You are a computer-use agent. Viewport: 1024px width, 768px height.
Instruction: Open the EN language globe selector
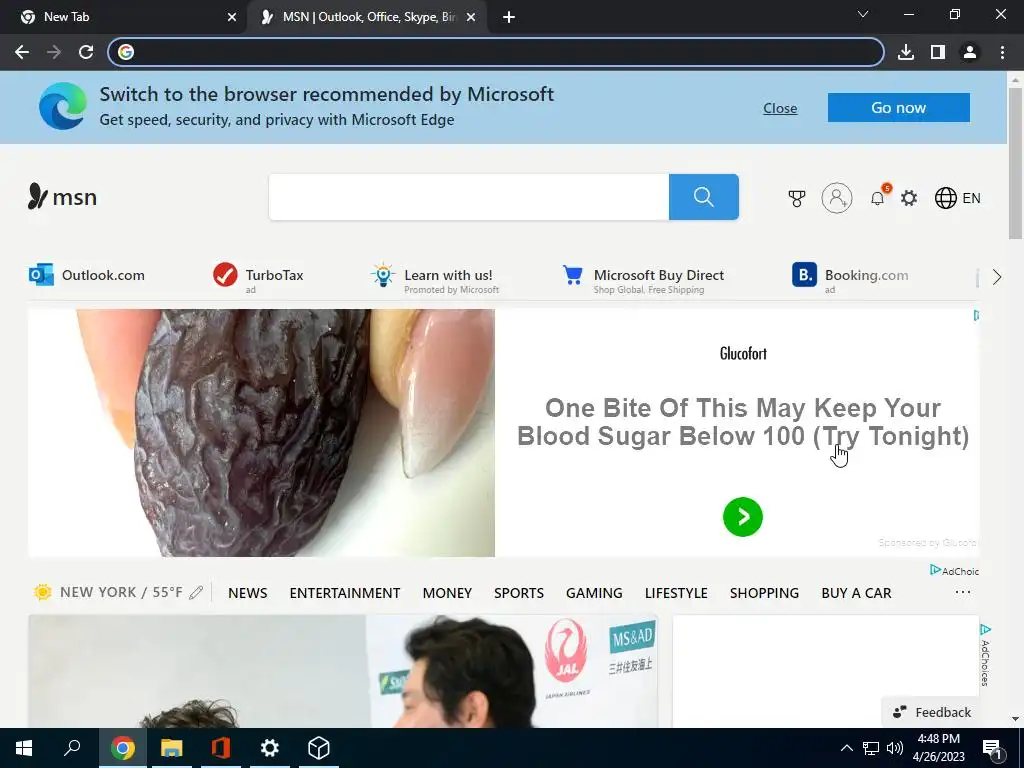957,198
